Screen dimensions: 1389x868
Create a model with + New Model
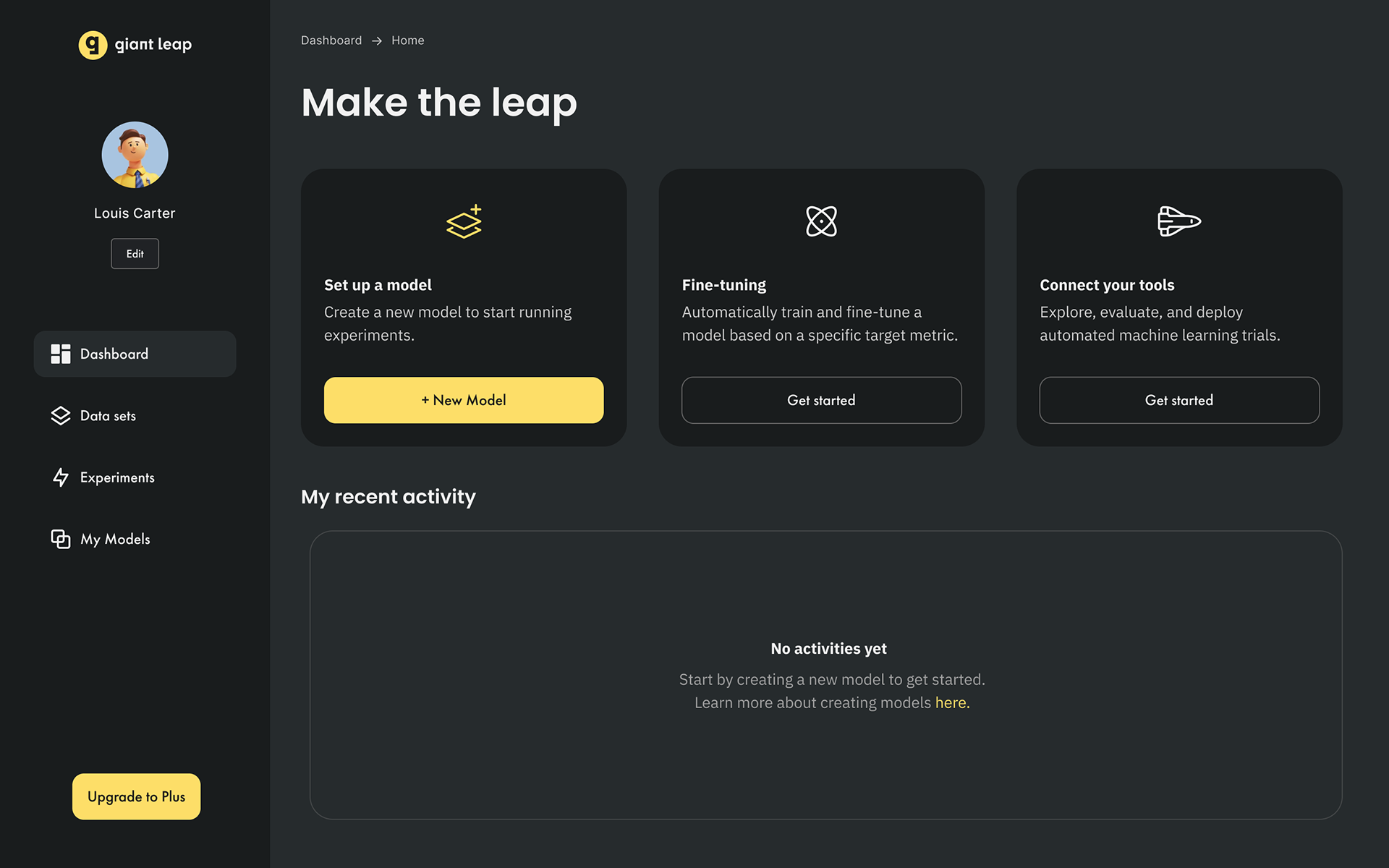[x=464, y=400]
